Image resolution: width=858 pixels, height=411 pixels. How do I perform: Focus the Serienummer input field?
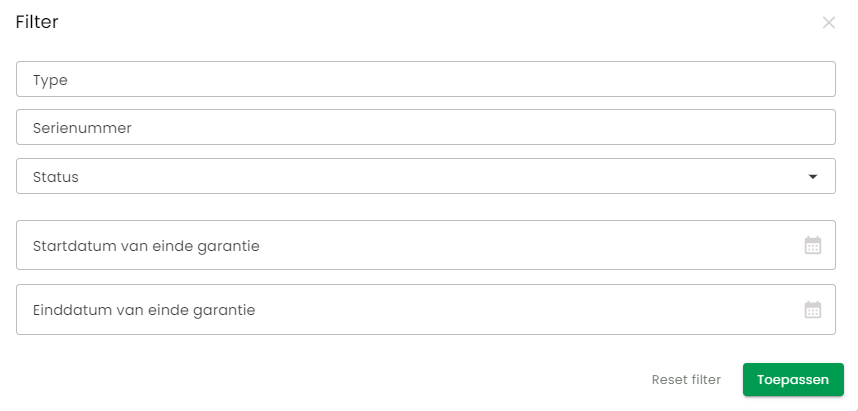point(426,128)
